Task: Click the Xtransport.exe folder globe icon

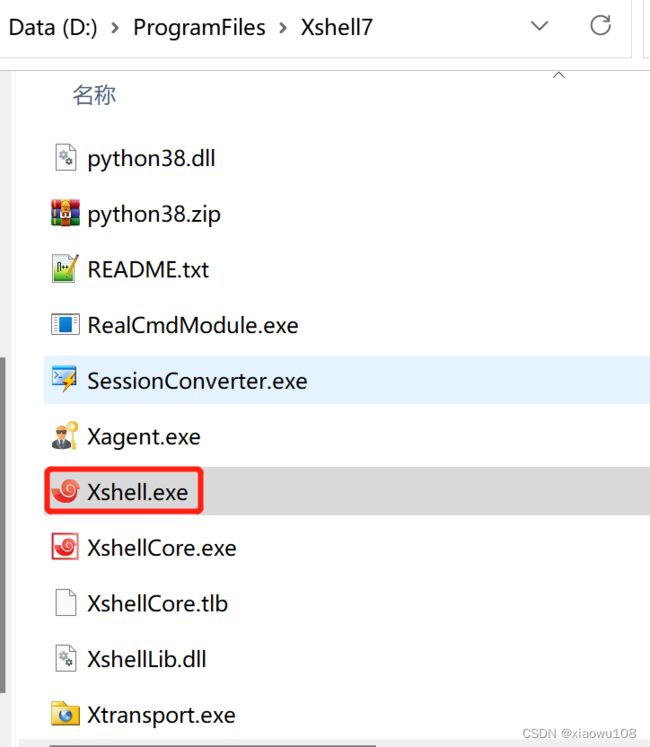Action: 65,714
